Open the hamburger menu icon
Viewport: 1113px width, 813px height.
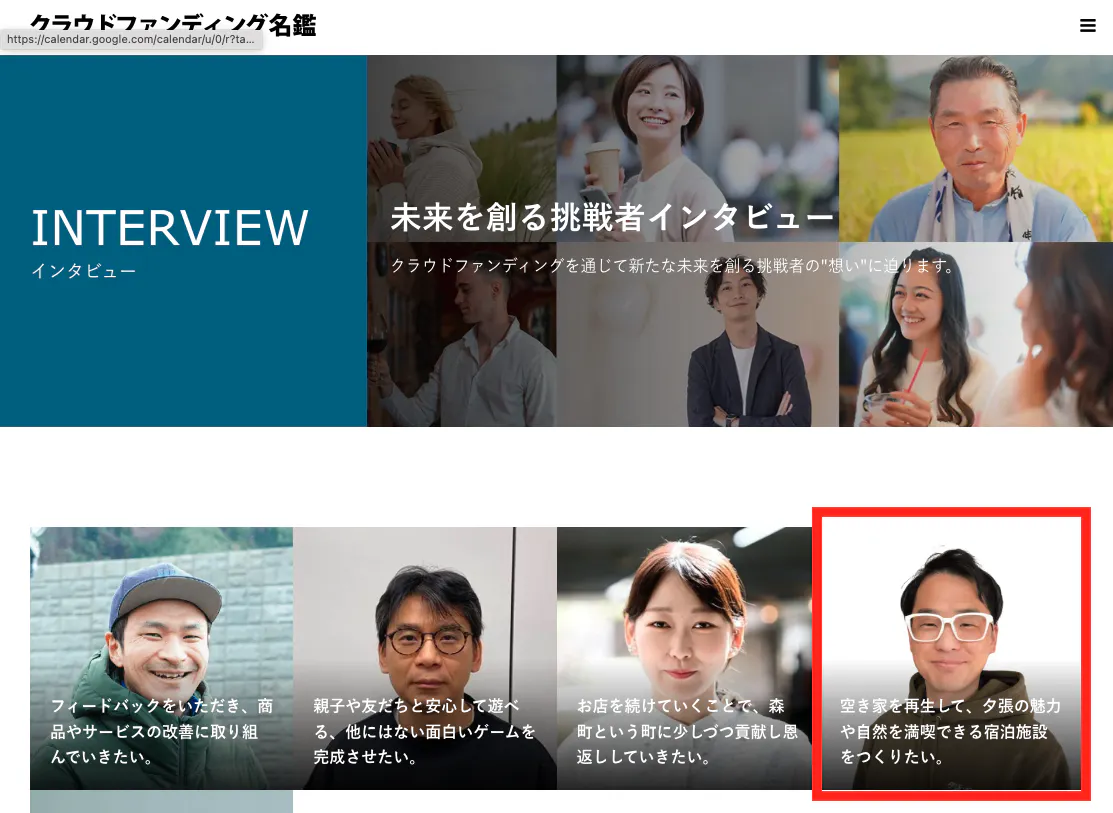click(x=1088, y=26)
